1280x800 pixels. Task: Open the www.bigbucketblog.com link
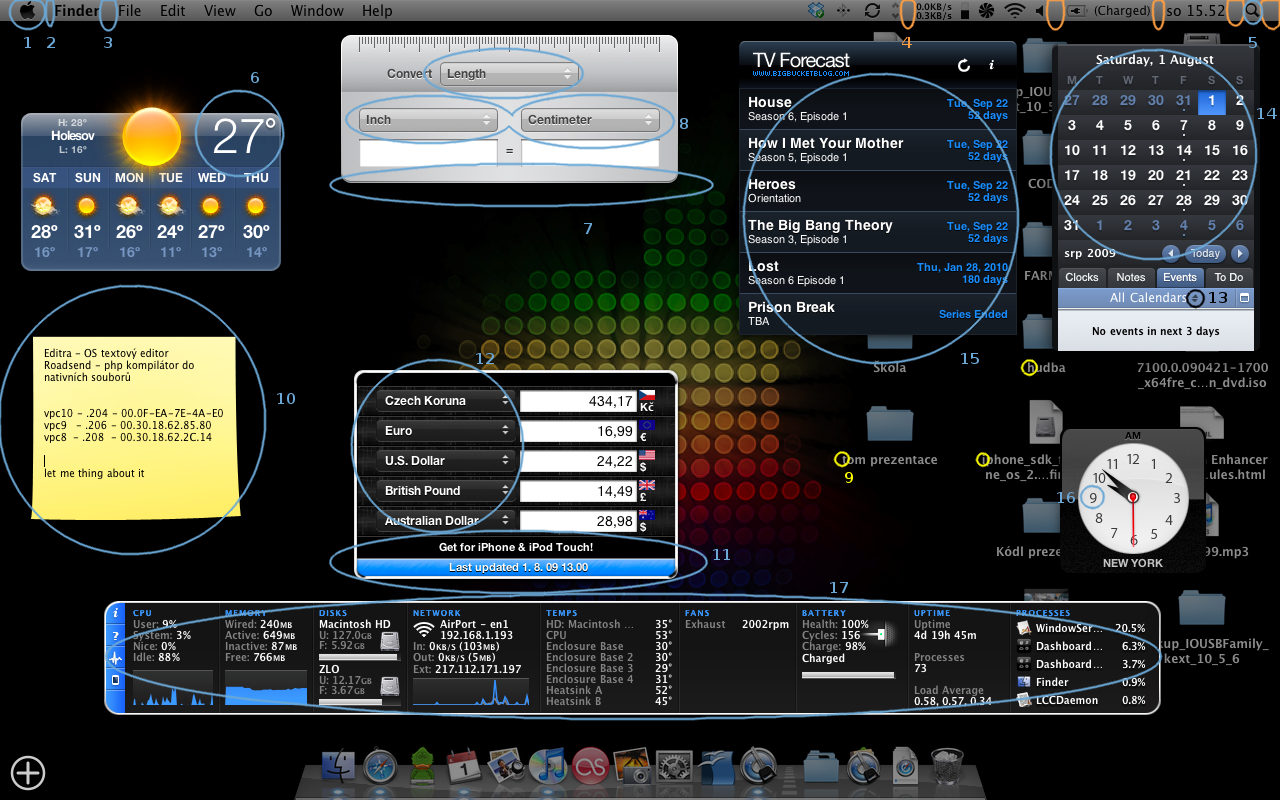point(801,73)
